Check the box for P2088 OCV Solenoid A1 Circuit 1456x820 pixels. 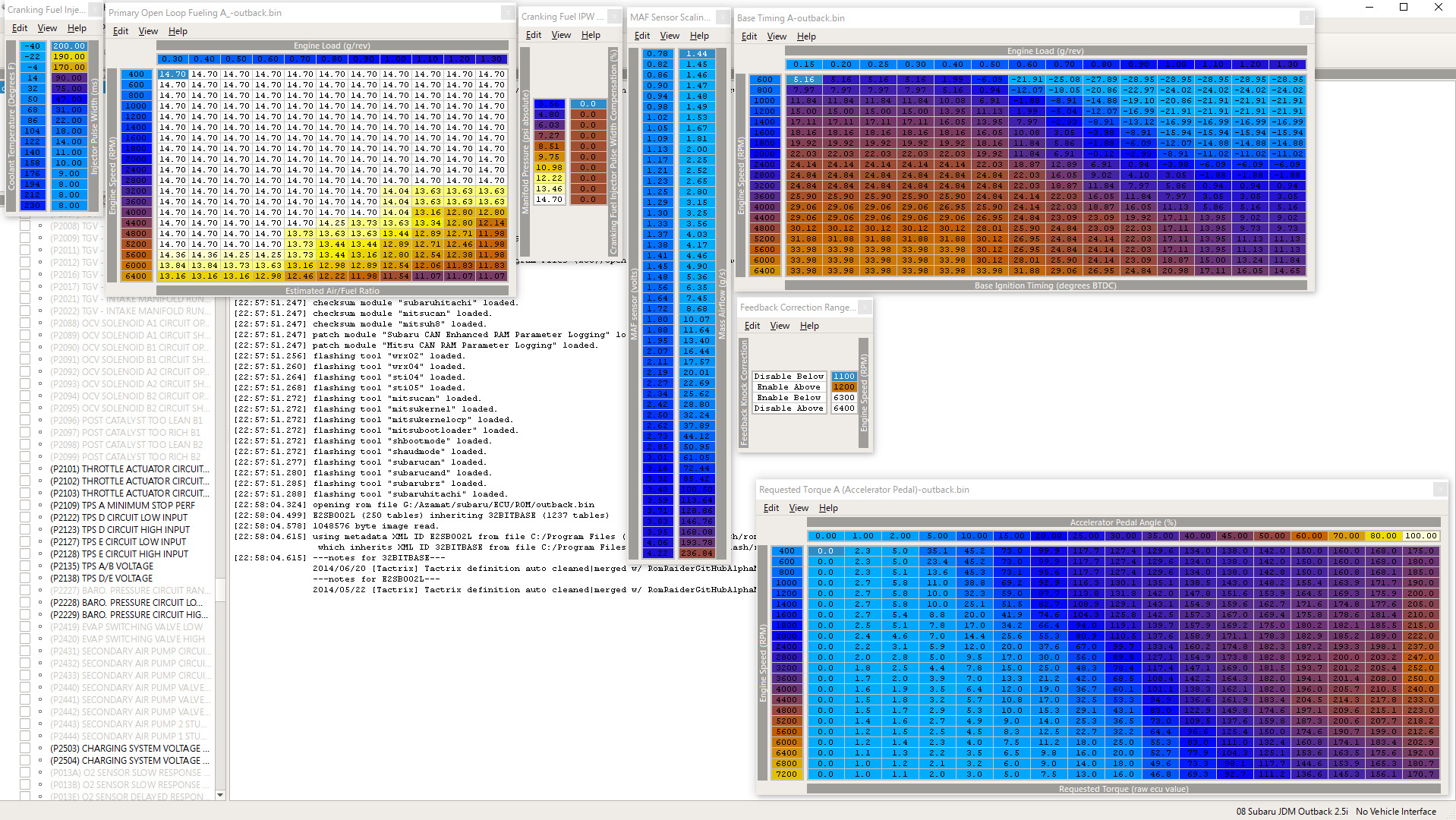pyautogui.click(x=25, y=323)
